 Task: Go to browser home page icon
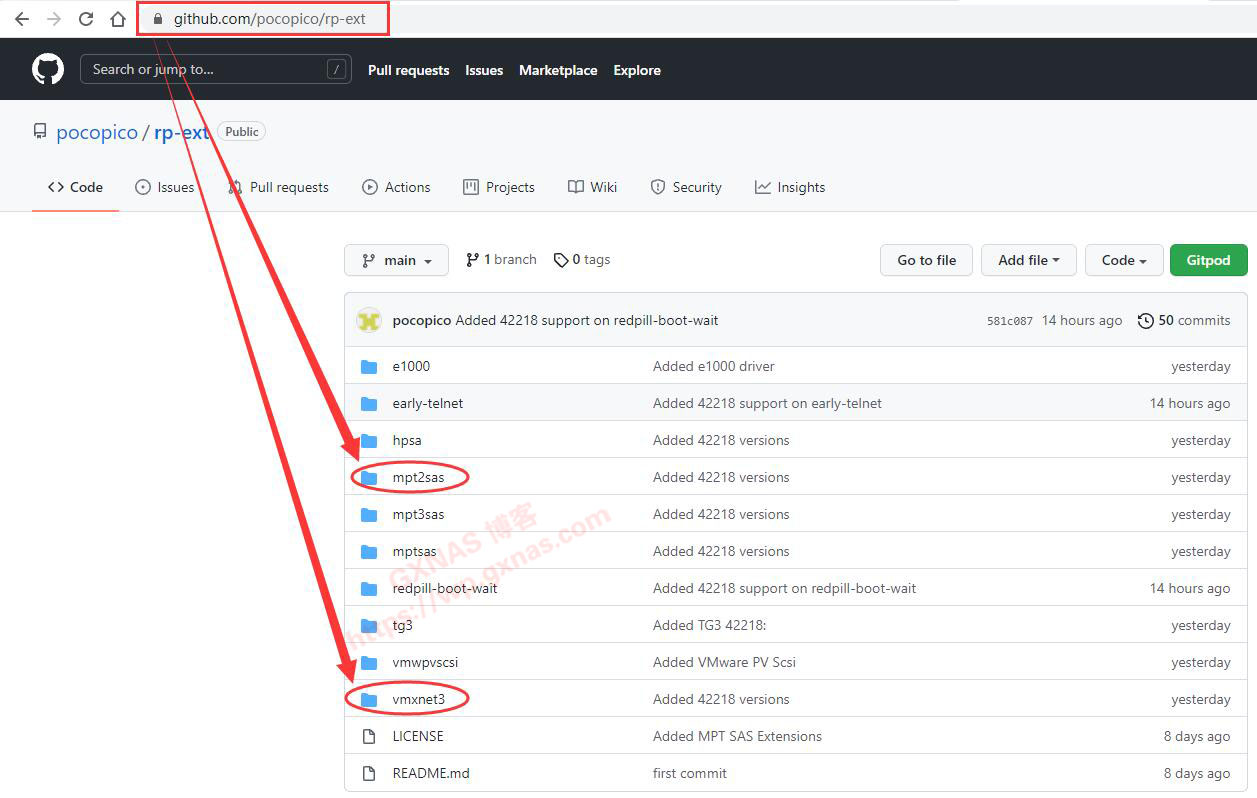(118, 19)
